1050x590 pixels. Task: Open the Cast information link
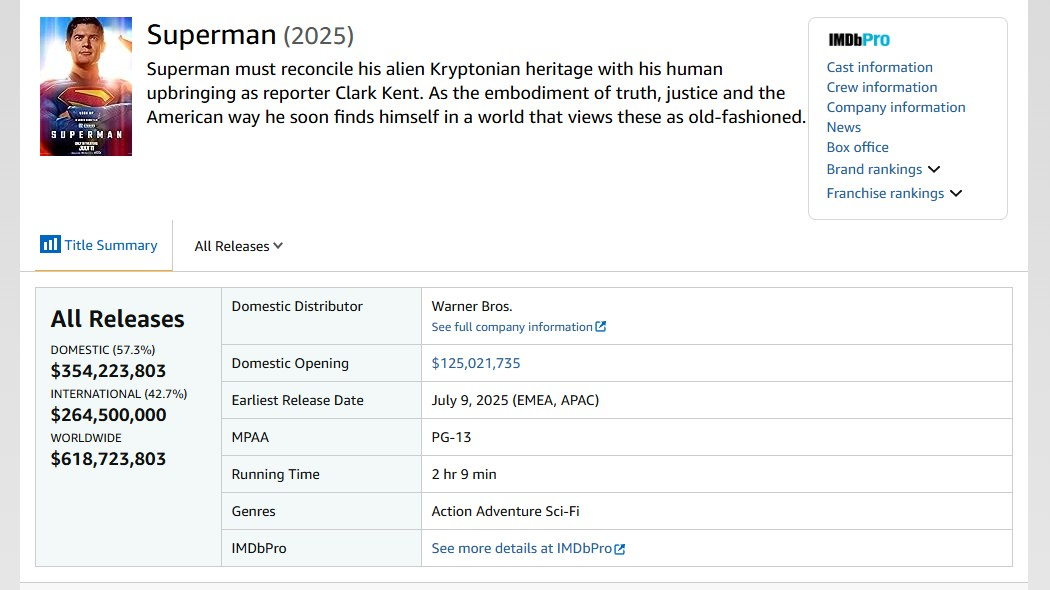point(879,67)
